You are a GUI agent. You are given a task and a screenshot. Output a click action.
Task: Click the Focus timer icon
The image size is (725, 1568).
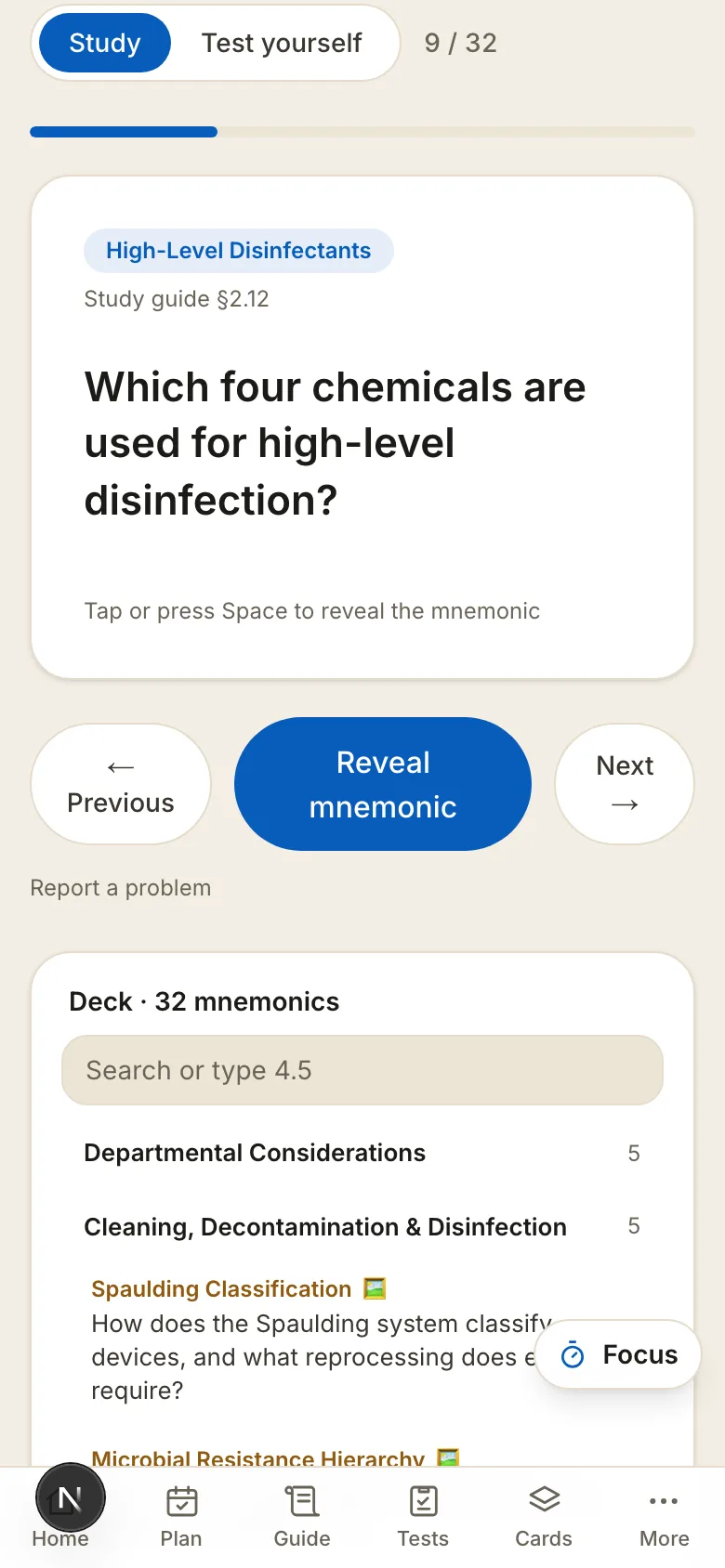pos(573,1355)
